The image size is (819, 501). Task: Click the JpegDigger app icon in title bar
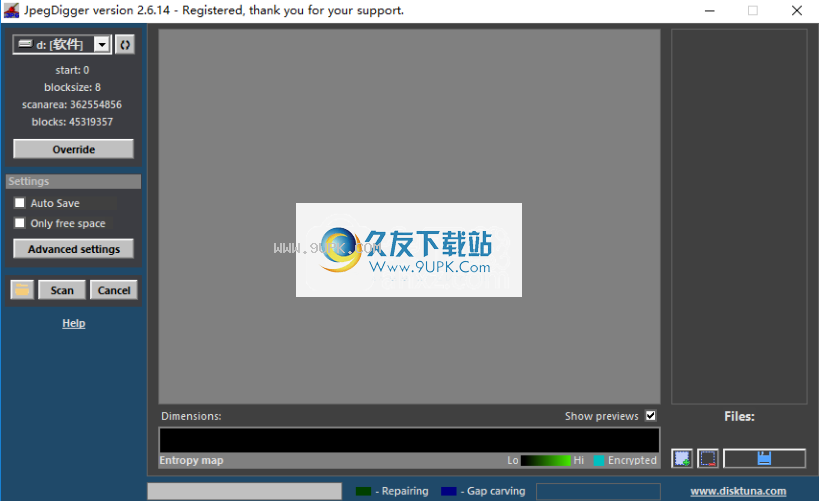(x=11, y=10)
